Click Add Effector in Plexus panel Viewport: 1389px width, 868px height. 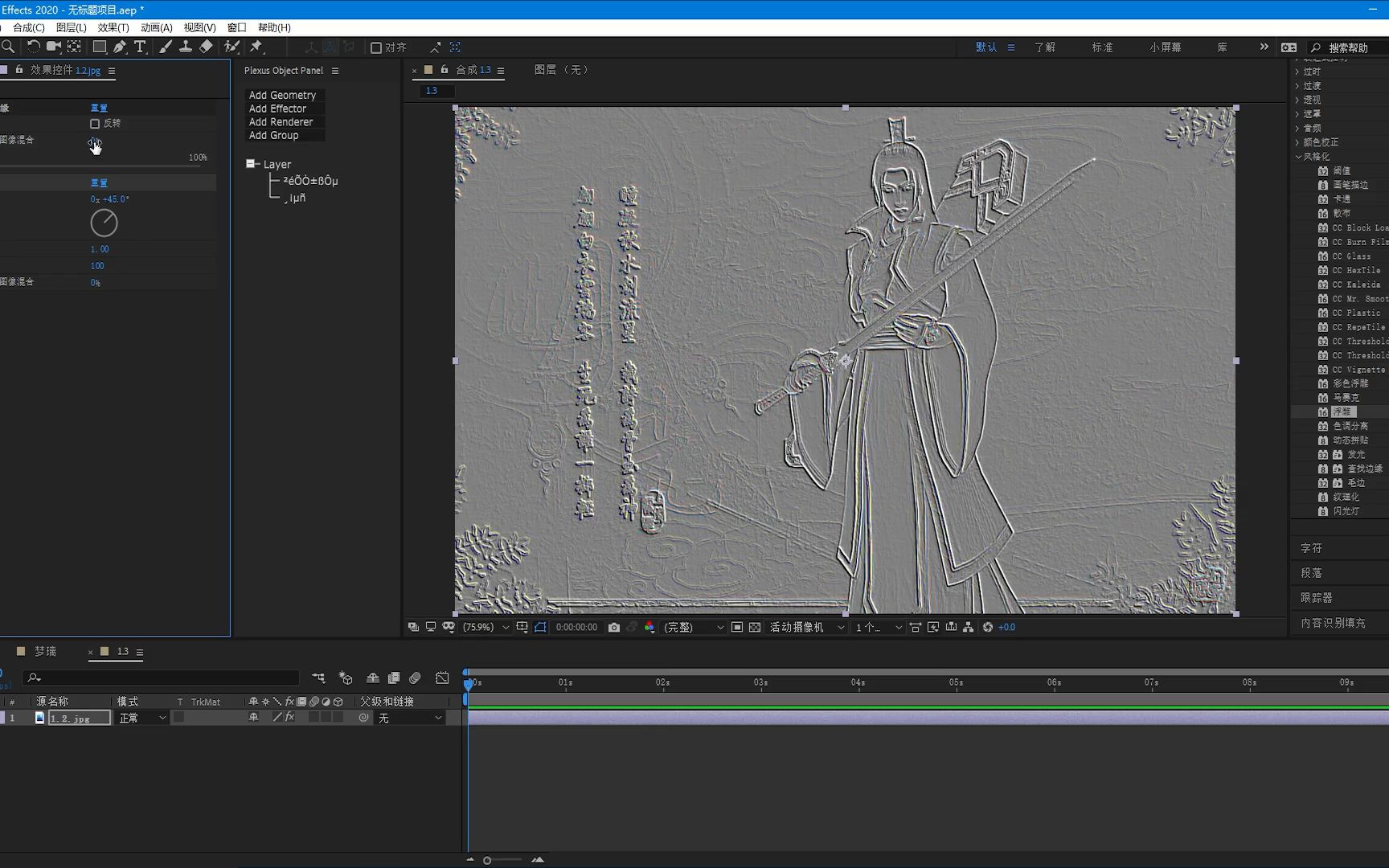(277, 108)
